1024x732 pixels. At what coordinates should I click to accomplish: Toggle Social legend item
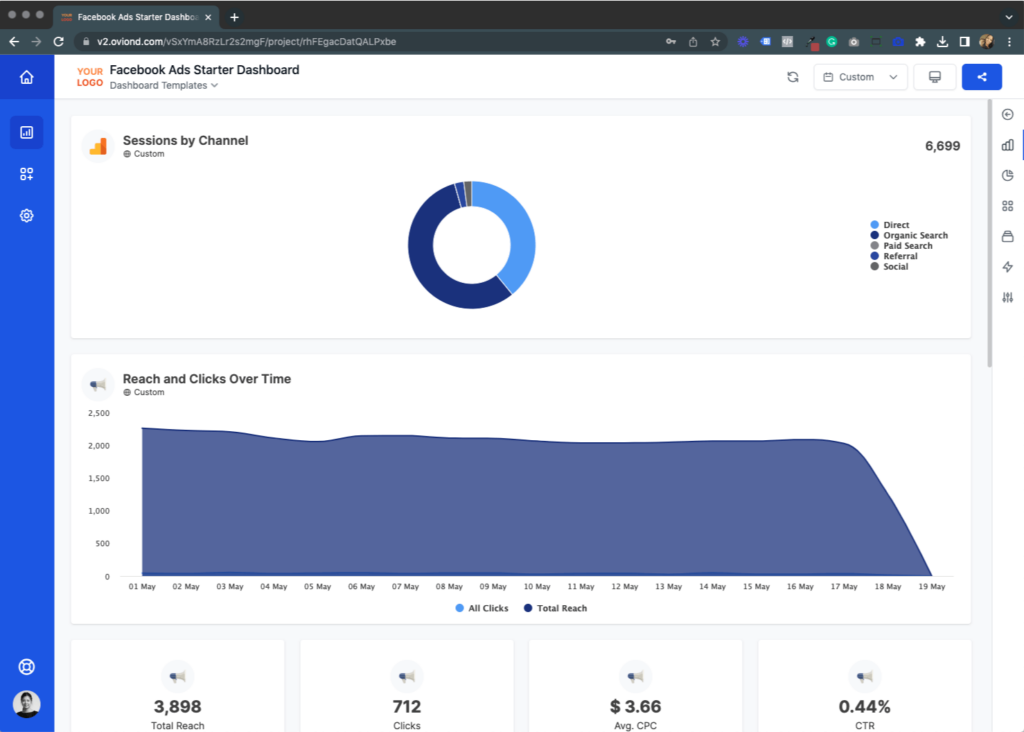tap(889, 266)
